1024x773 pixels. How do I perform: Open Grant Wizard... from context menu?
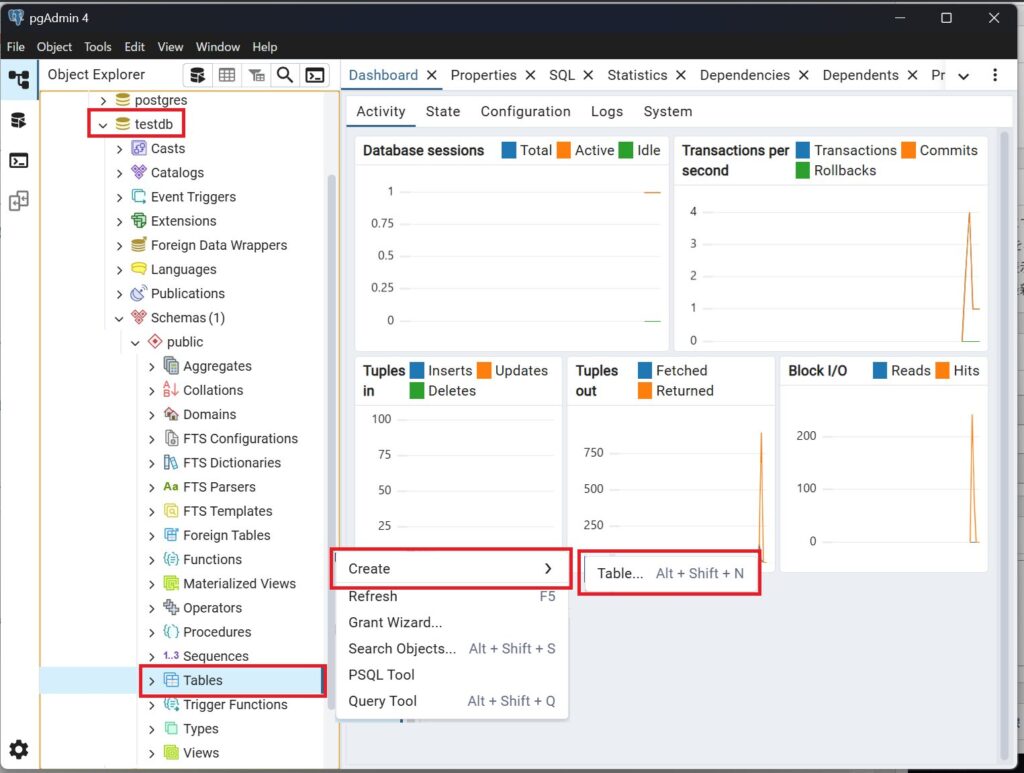point(451,622)
